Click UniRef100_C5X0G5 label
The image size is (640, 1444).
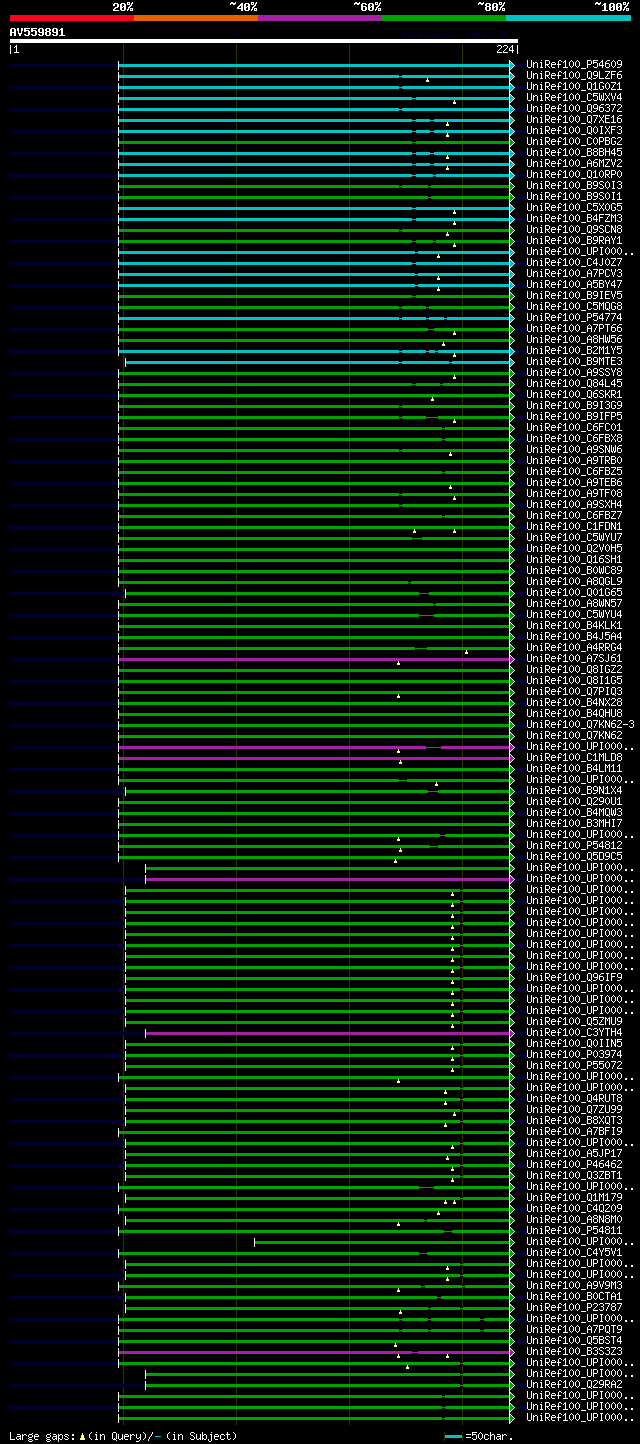[x=574, y=208]
